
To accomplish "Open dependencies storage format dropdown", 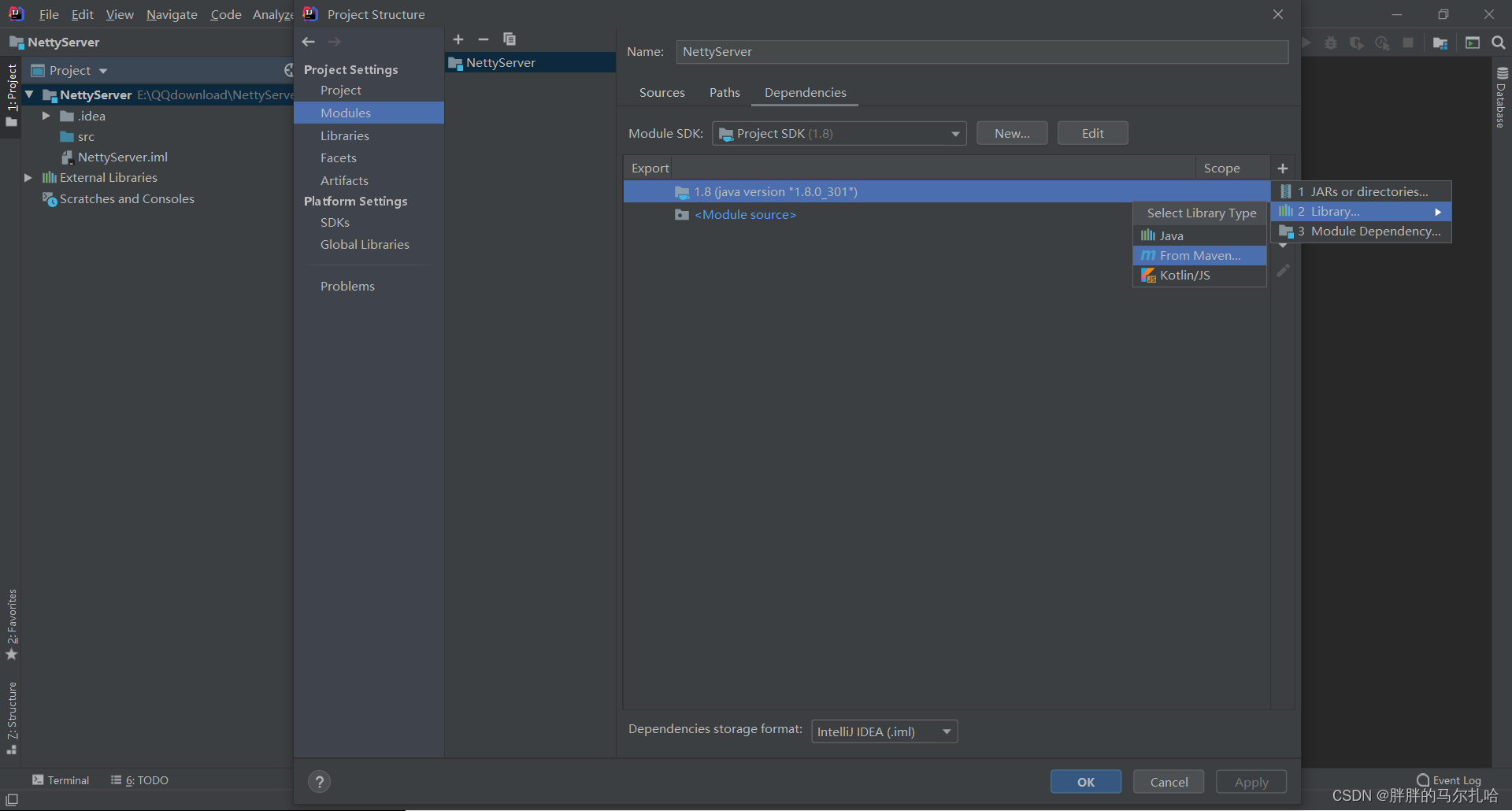I will [884, 731].
